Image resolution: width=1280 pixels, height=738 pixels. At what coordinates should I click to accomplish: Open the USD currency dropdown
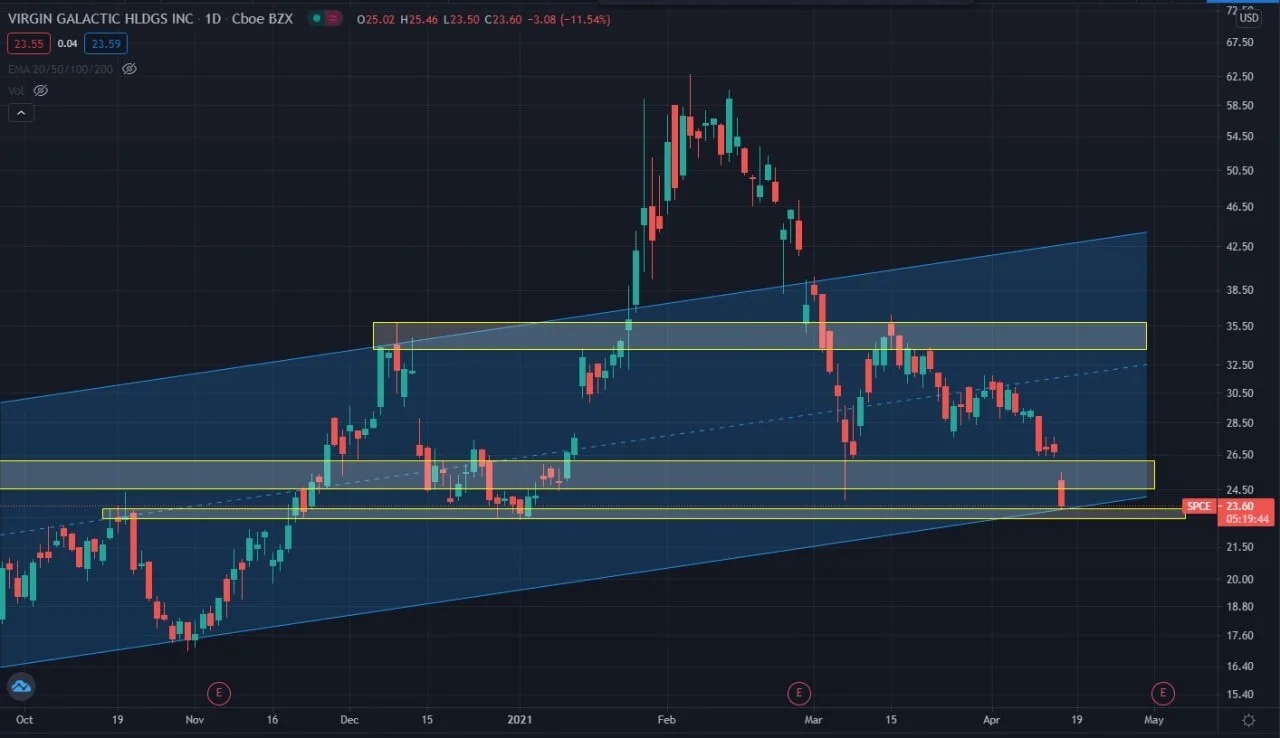[1249, 17]
